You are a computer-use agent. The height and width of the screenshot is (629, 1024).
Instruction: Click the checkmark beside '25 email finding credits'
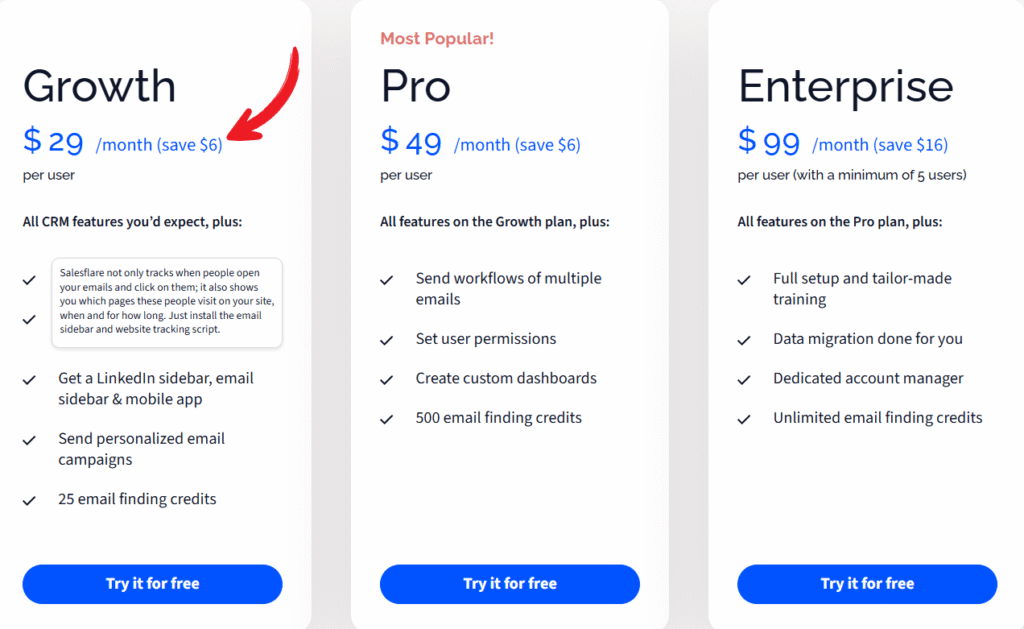pos(29,499)
